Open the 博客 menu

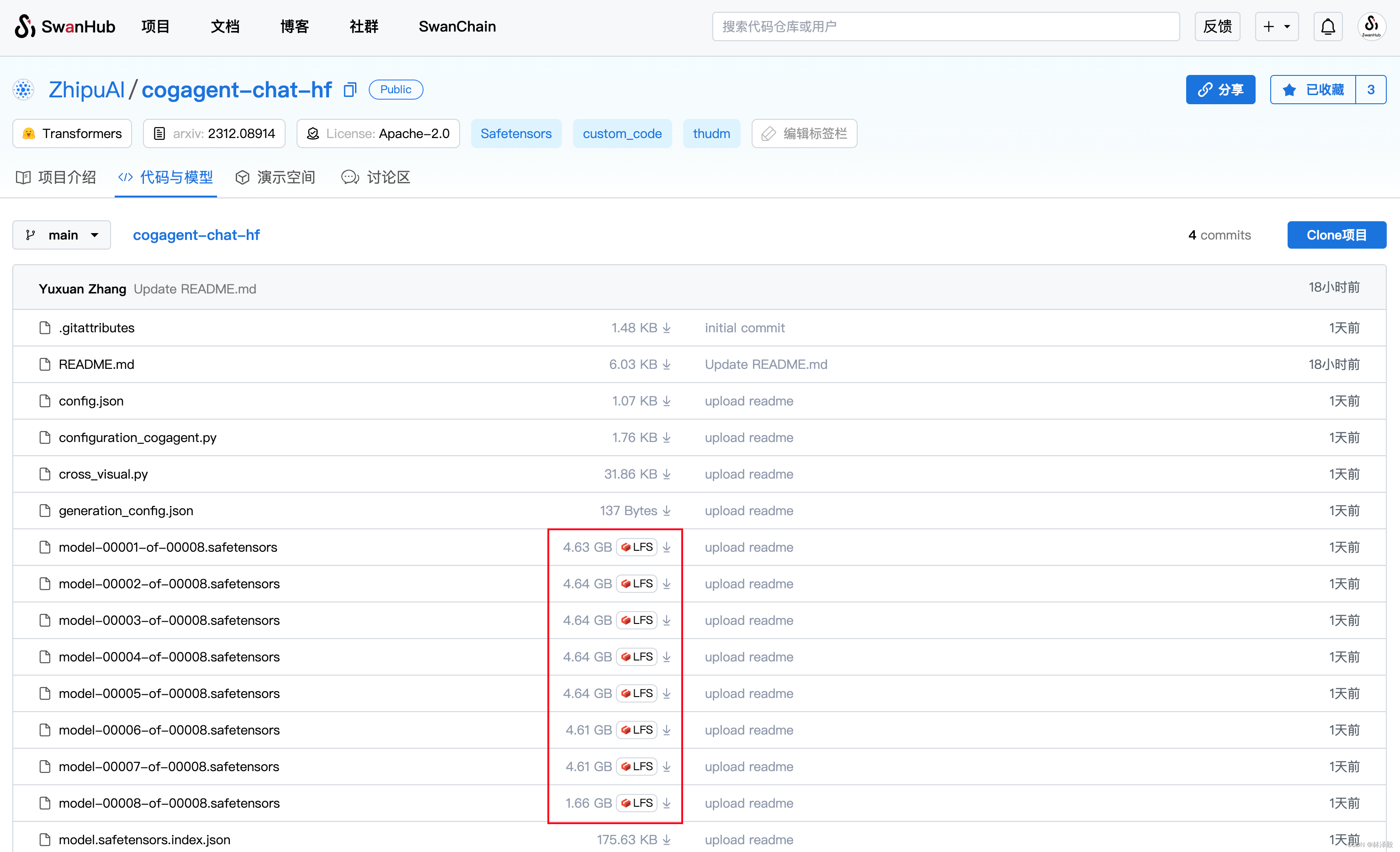pyautogui.click(x=294, y=26)
